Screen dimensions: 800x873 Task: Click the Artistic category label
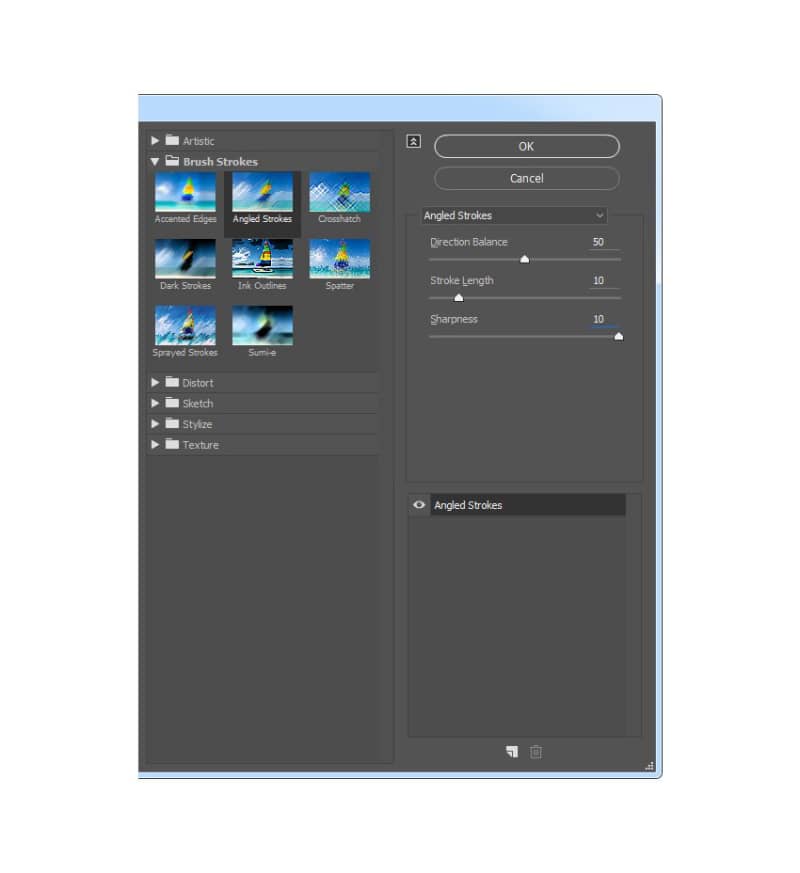point(199,141)
